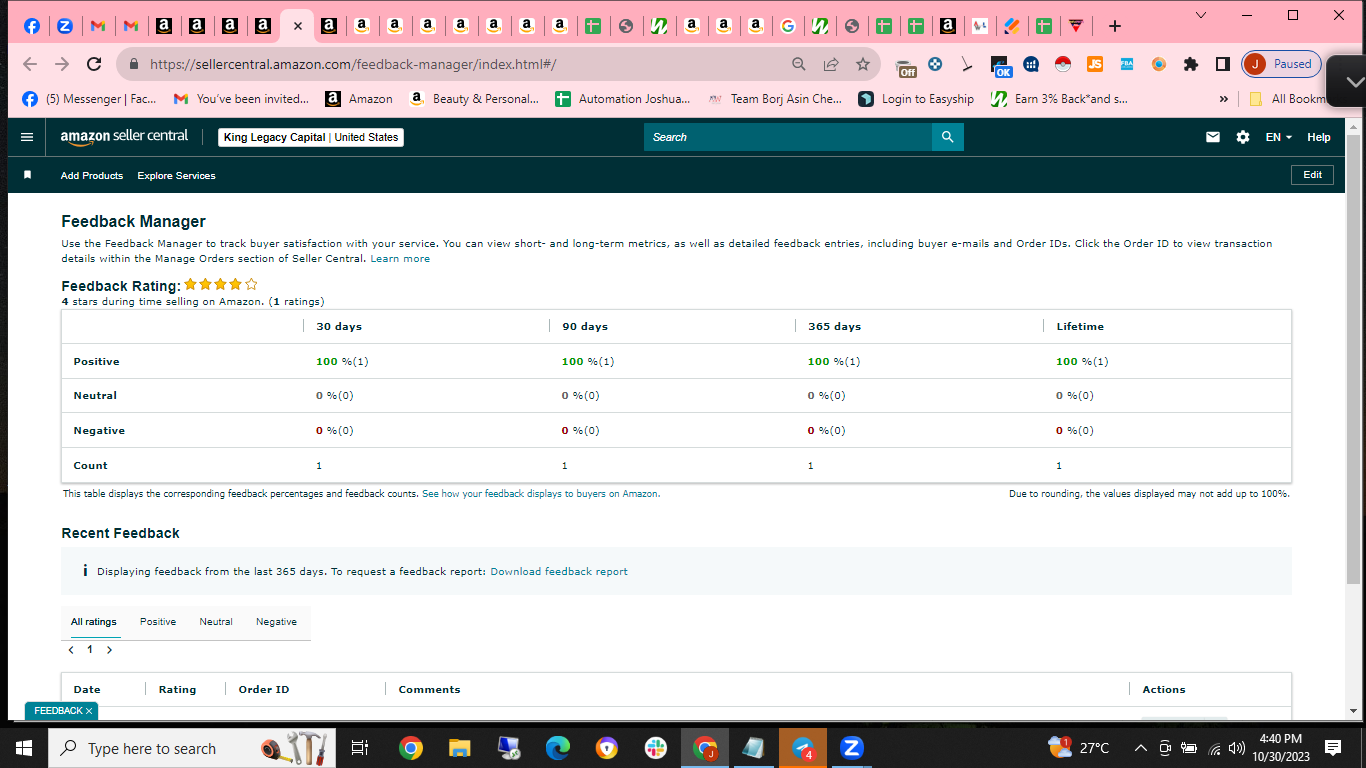Click the orange JS extension icon
1366x768 pixels.
(x=1095, y=64)
